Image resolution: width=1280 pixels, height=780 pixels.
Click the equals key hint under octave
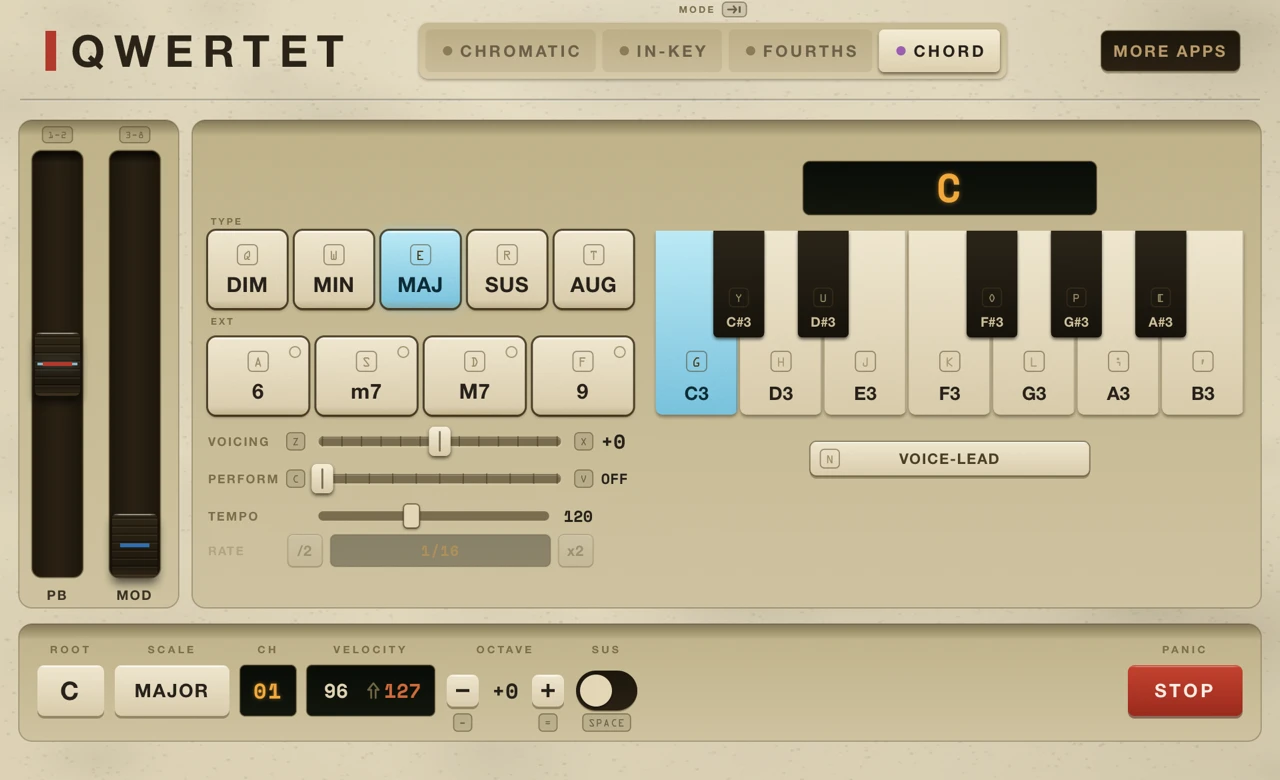tap(548, 723)
